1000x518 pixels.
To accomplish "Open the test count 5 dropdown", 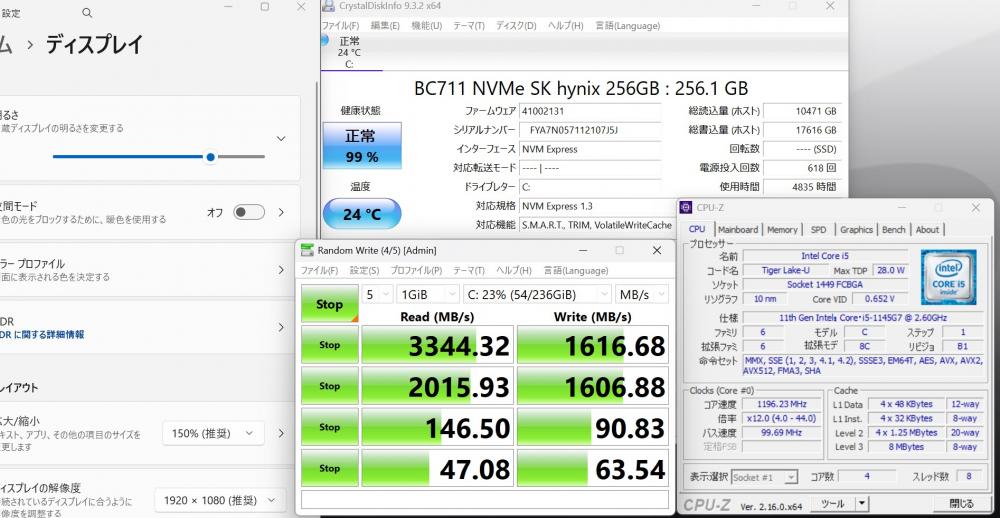I will pyautogui.click(x=376, y=295).
